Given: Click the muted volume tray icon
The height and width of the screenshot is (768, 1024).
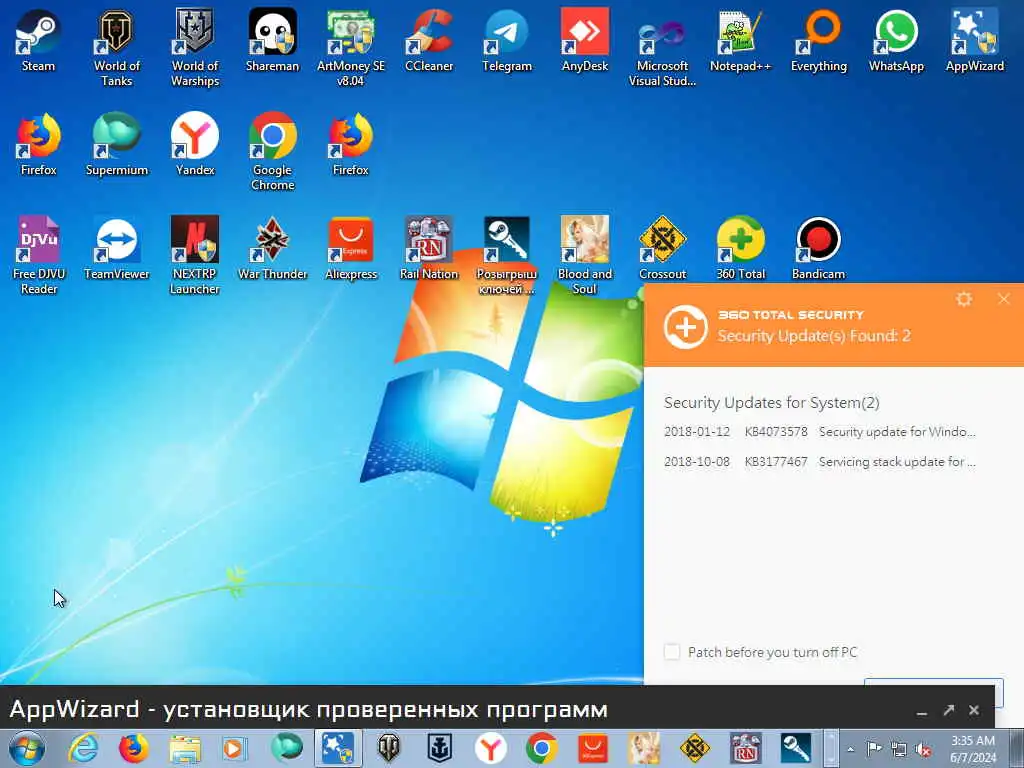Looking at the screenshot, I should coord(923,749).
